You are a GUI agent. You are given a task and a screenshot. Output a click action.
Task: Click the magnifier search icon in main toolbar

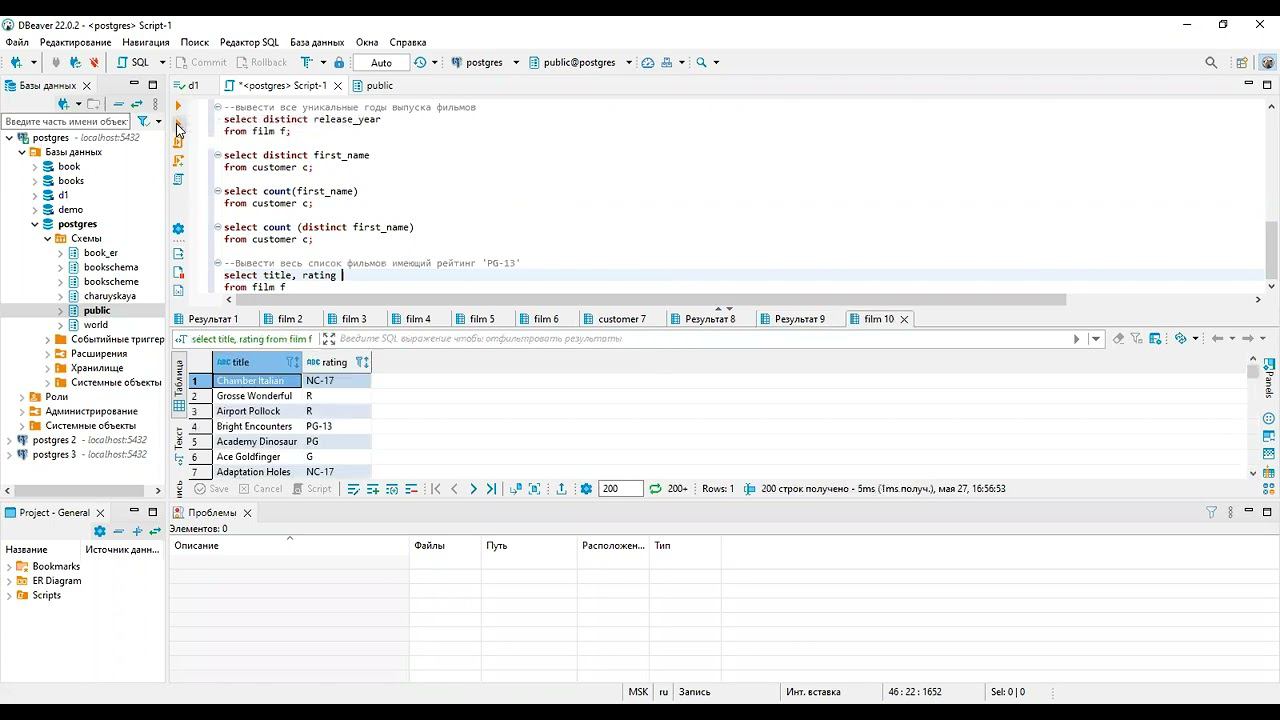tap(701, 62)
